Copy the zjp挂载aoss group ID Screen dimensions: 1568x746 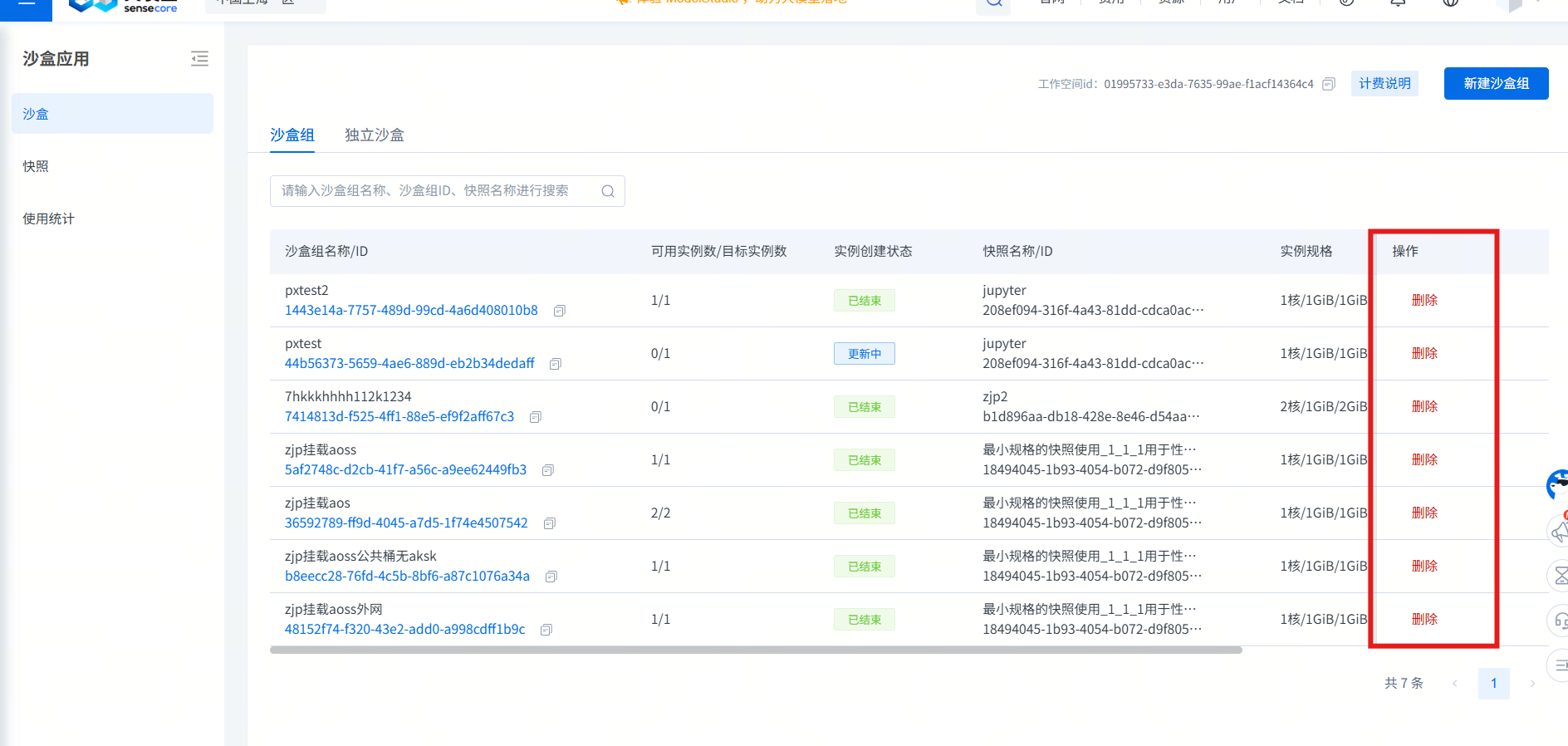tap(548, 470)
